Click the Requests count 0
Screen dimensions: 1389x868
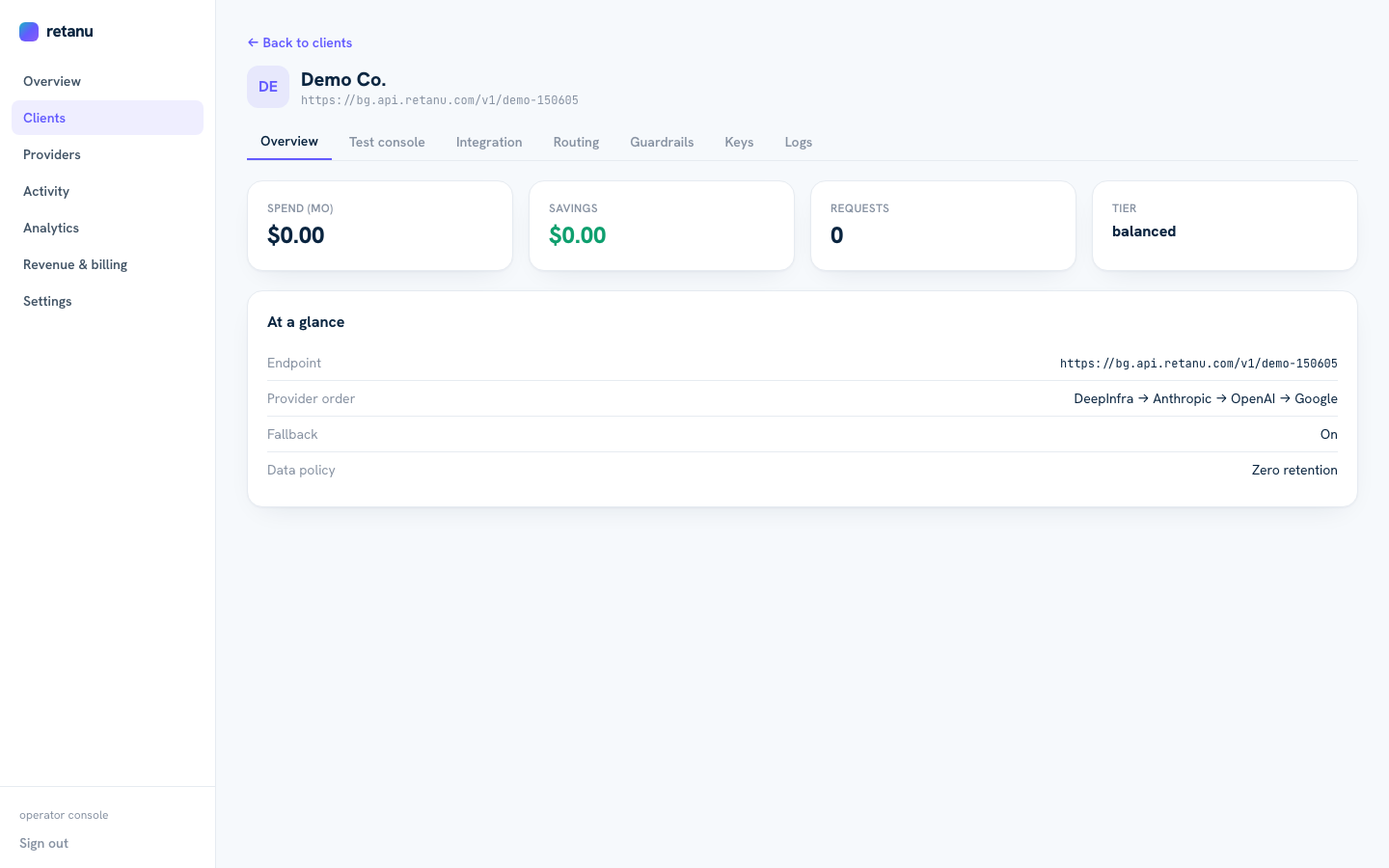coord(836,235)
